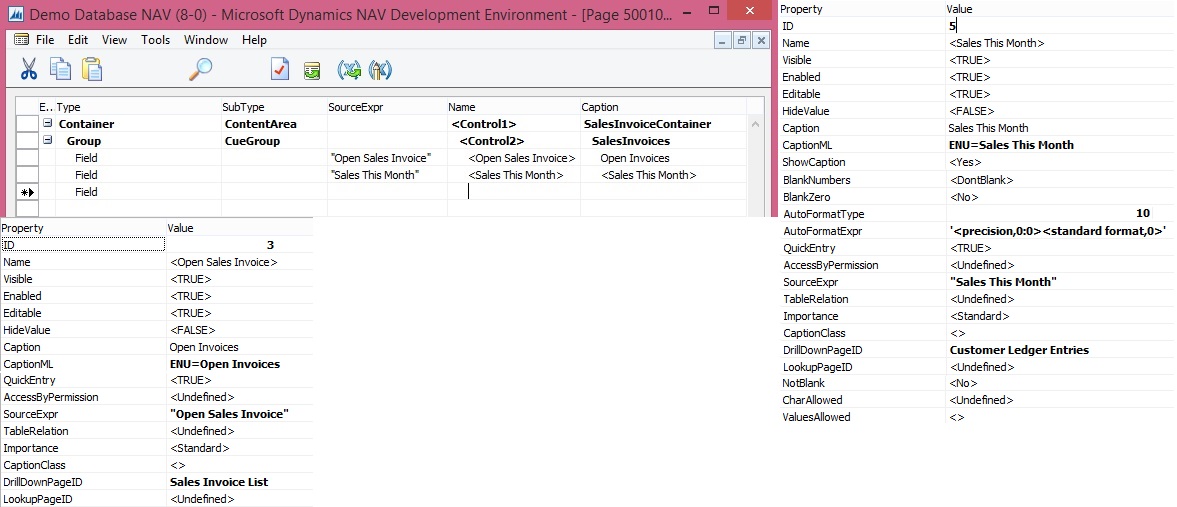Collapse the Container tree row

tap(47, 124)
